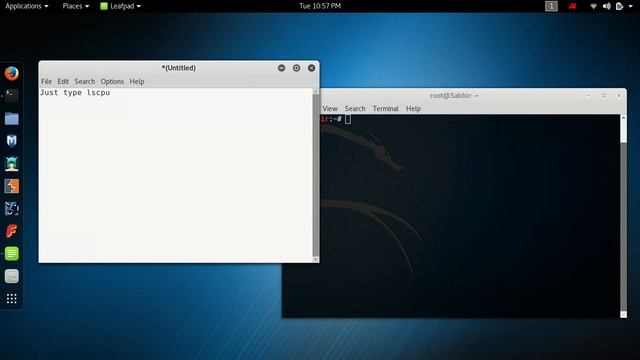Click the terminal prompt cursor

point(348,119)
